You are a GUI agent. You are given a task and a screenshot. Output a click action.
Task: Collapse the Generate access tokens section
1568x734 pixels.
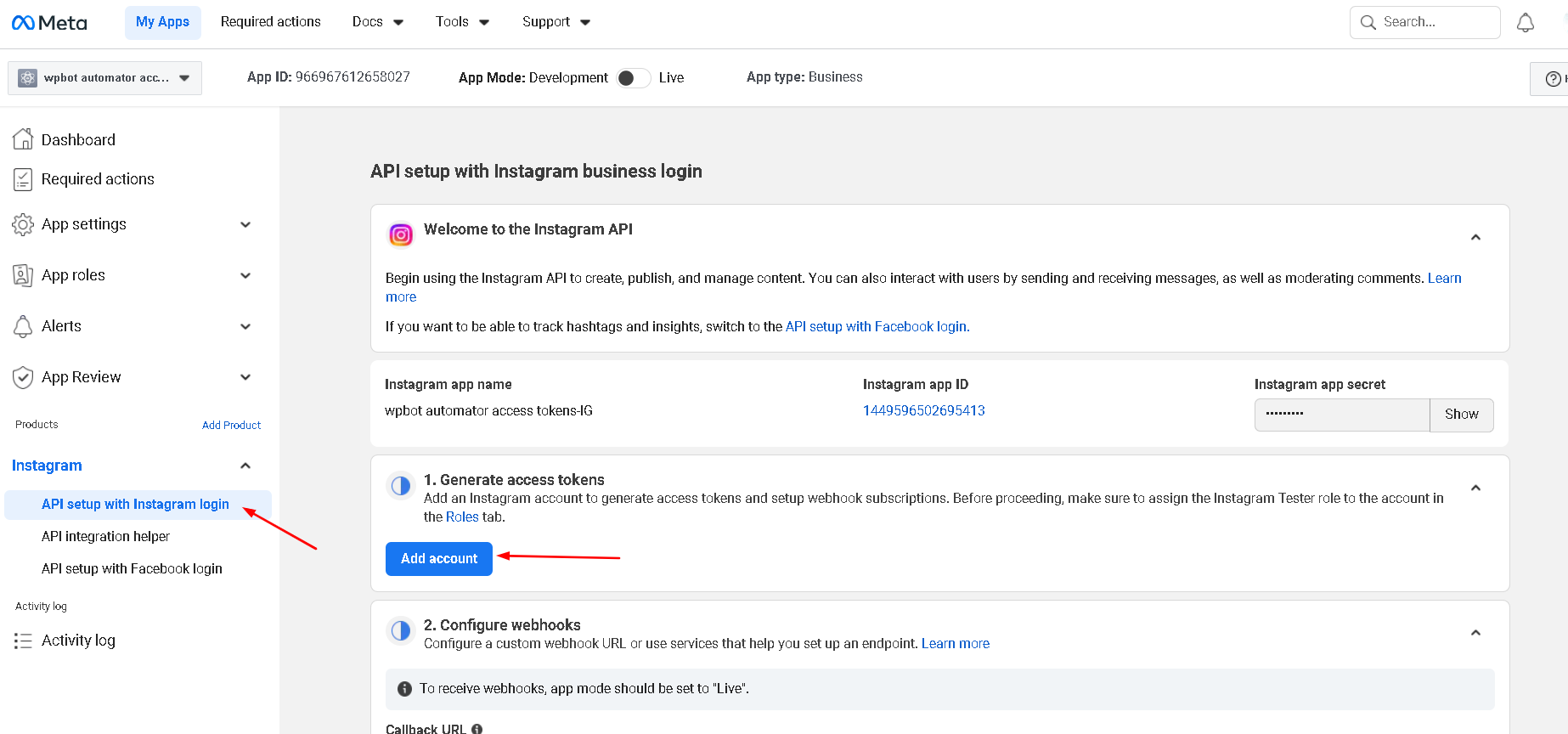tap(1475, 488)
